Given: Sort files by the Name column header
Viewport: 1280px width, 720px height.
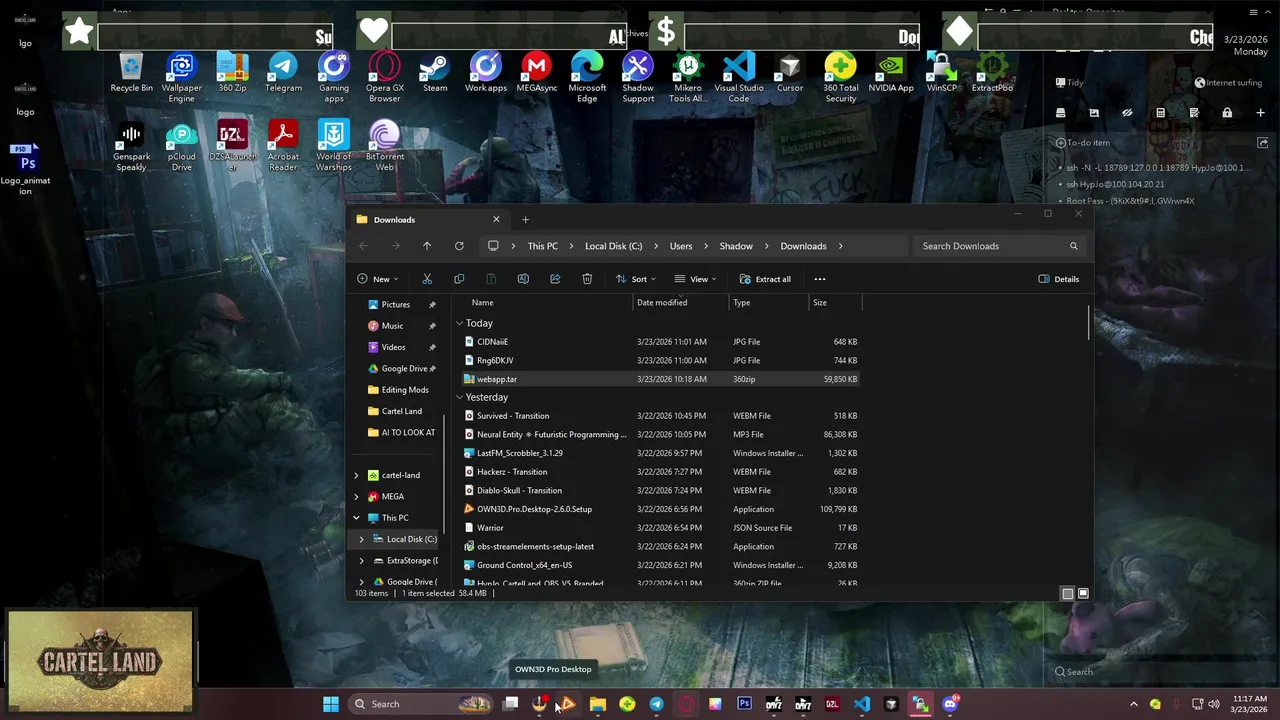Looking at the screenshot, I should point(482,302).
